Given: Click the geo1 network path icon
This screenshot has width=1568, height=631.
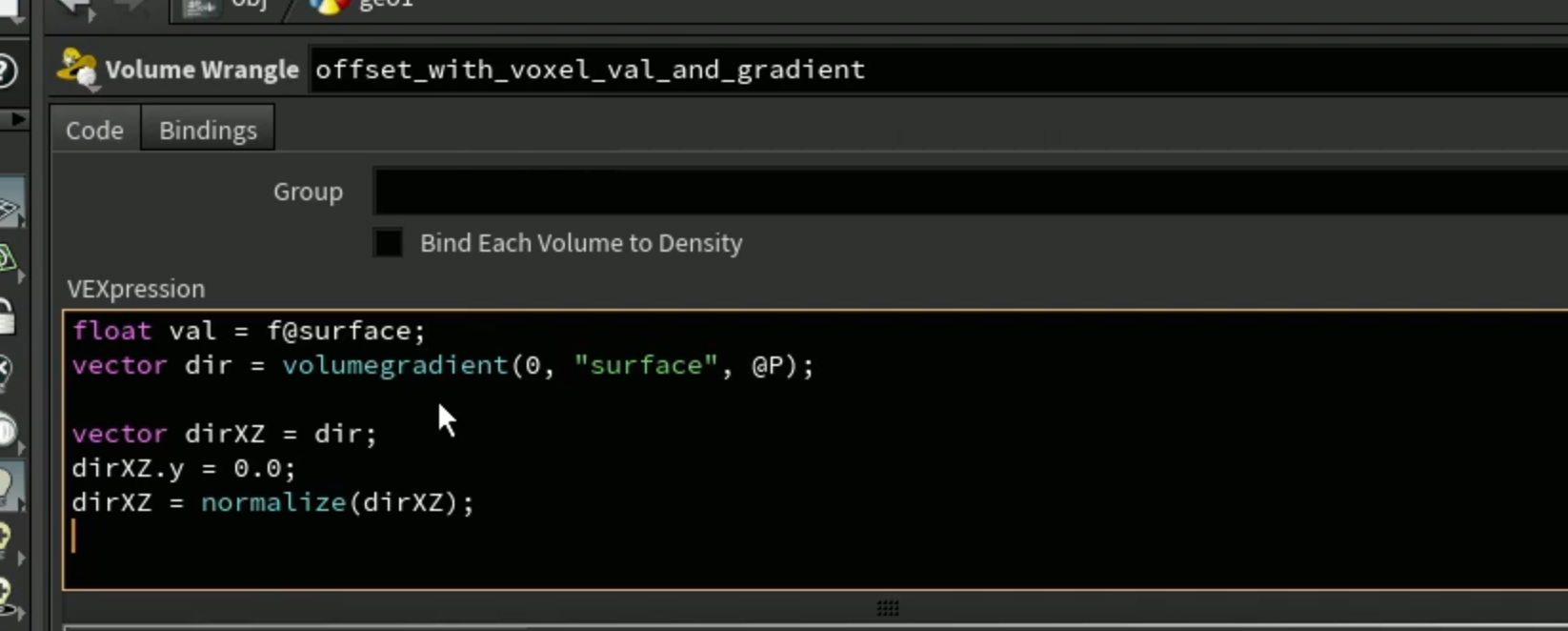Looking at the screenshot, I should 329,6.
